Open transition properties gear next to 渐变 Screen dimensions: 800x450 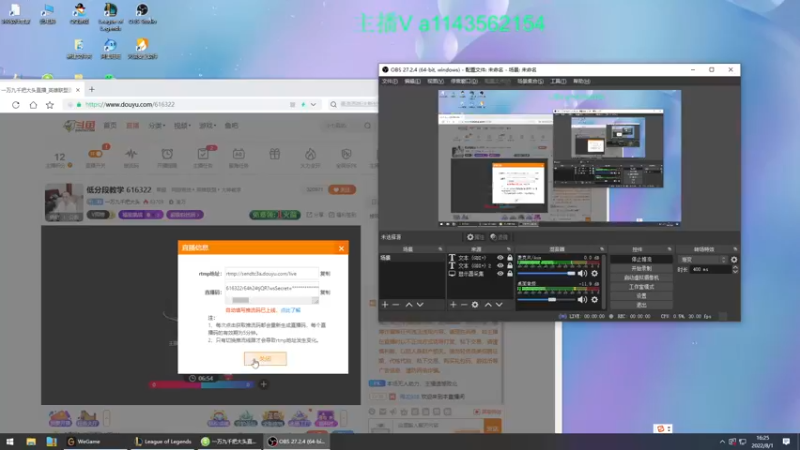click(x=734, y=260)
